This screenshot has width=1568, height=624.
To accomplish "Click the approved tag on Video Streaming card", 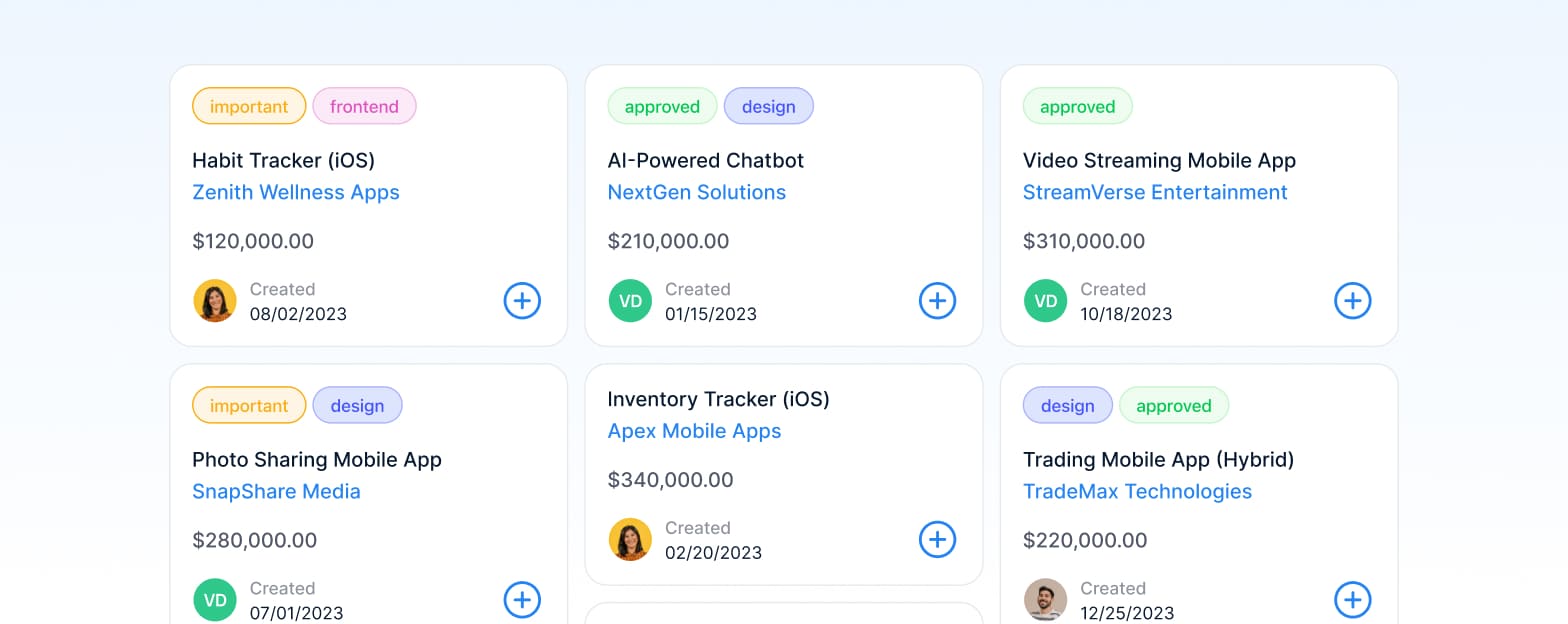I will pos(1077,106).
